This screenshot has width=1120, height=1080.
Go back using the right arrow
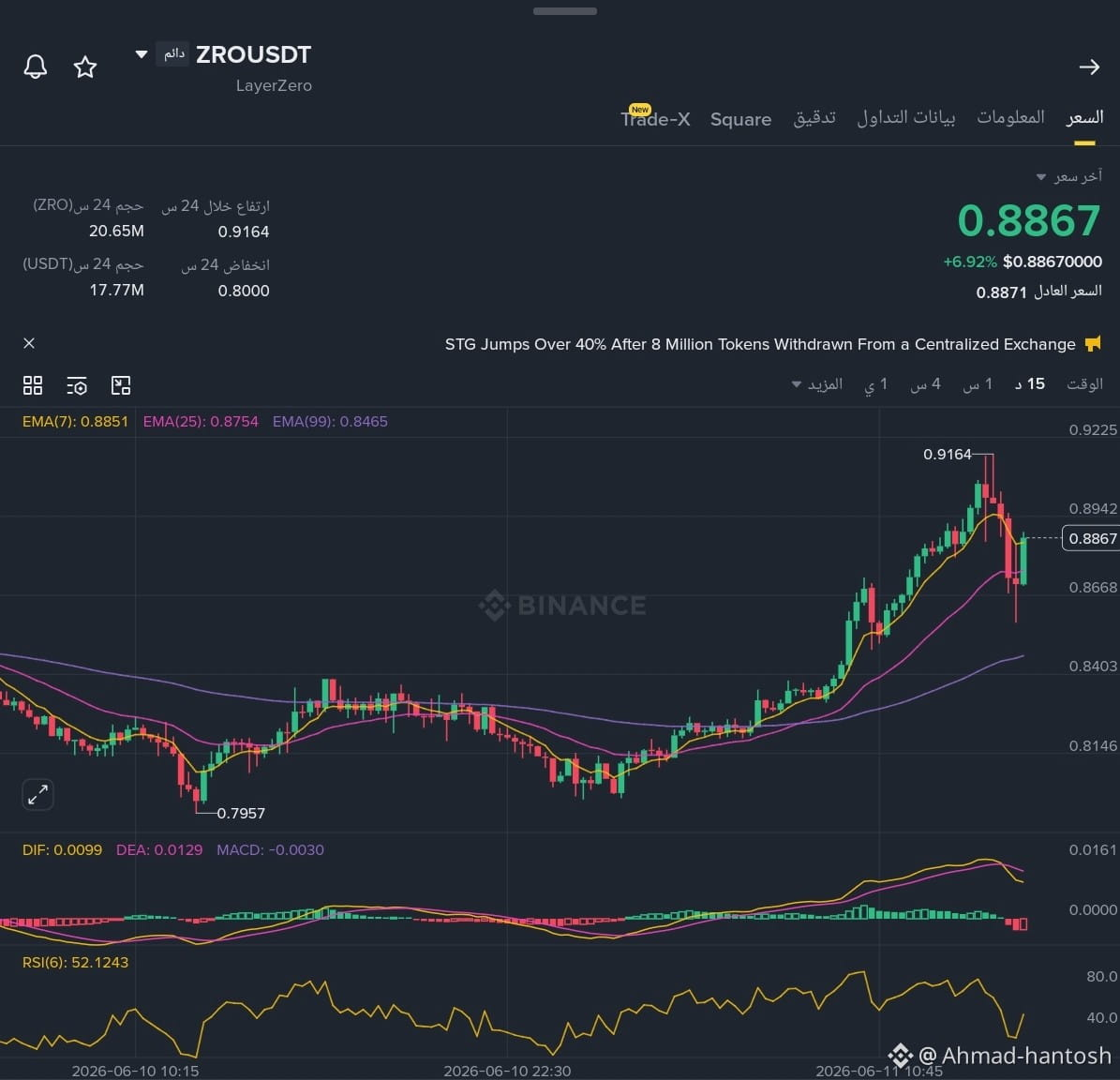(x=1088, y=67)
